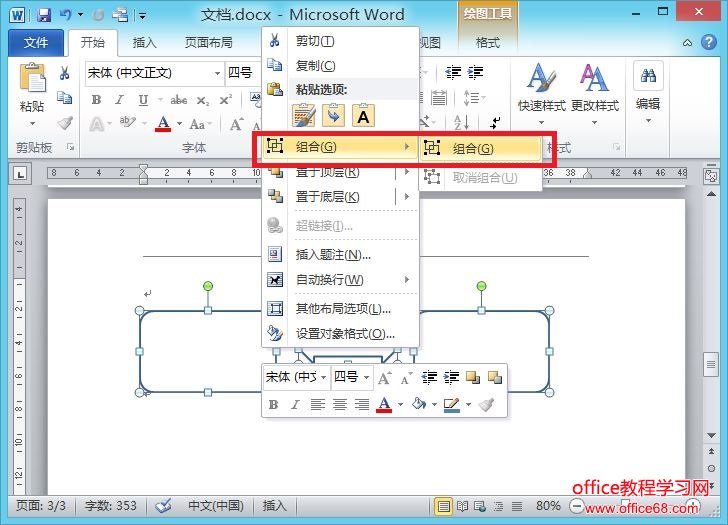The width and height of the screenshot is (728, 525).
Task: Choose Keep Text Only paste option
Action: coord(363,116)
